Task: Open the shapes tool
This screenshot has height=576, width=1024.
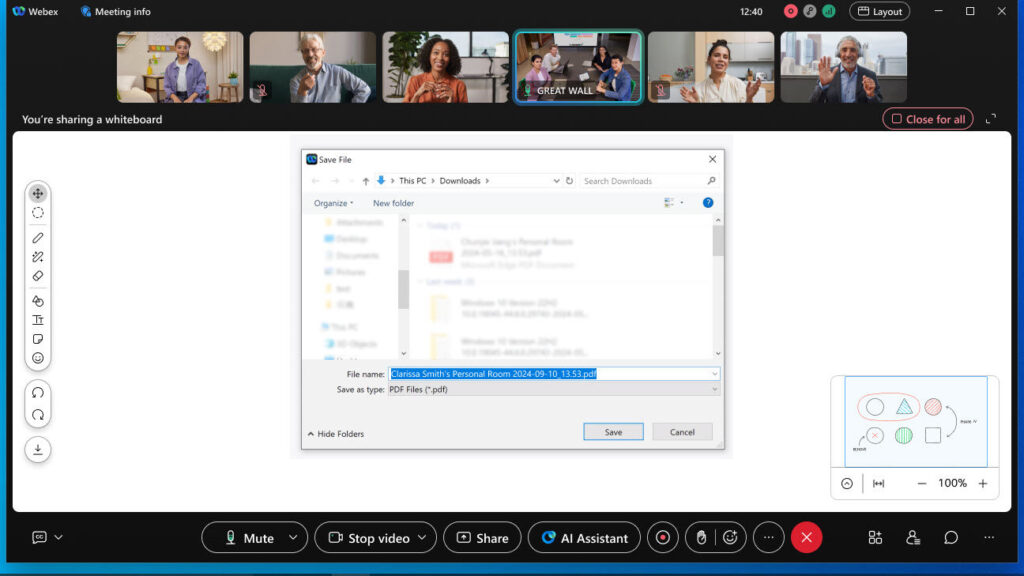Action: point(38,301)
